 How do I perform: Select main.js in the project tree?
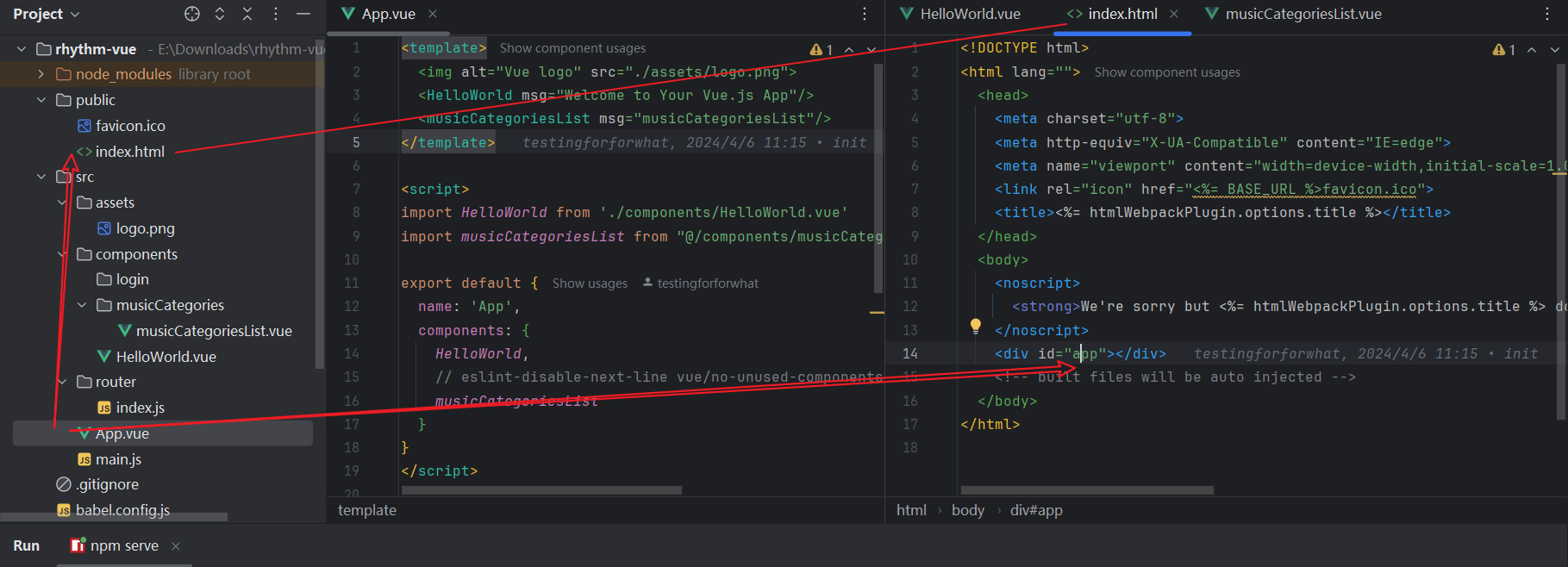tap(118, 459)
